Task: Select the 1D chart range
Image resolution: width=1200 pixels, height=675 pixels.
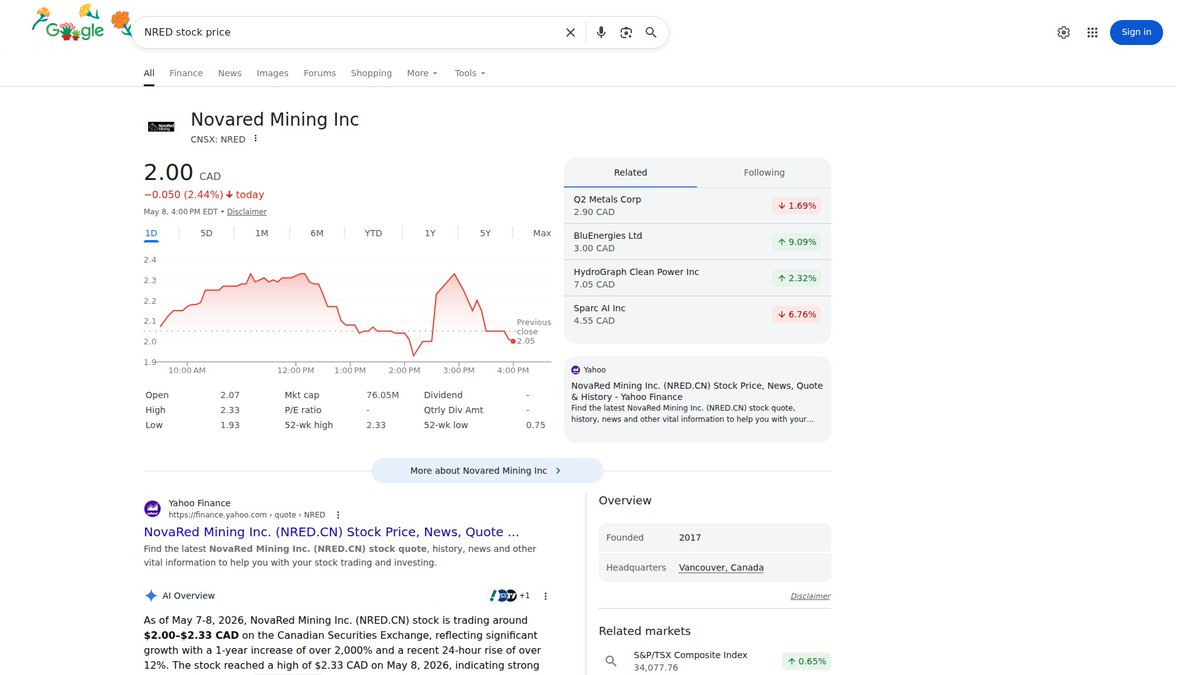Action: 151,233
